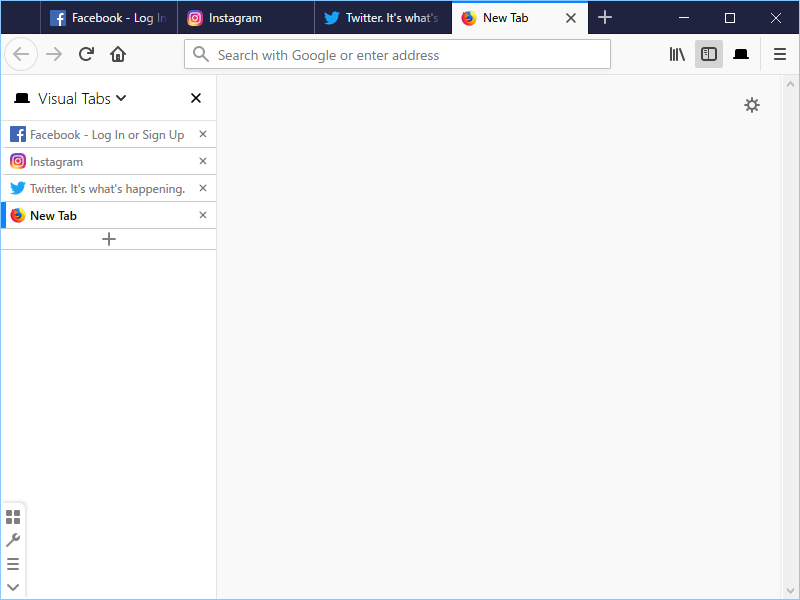The image size is (800, 600).
Task: Switch to the Facebook tab in tab strip
Action: coord(109,18)
